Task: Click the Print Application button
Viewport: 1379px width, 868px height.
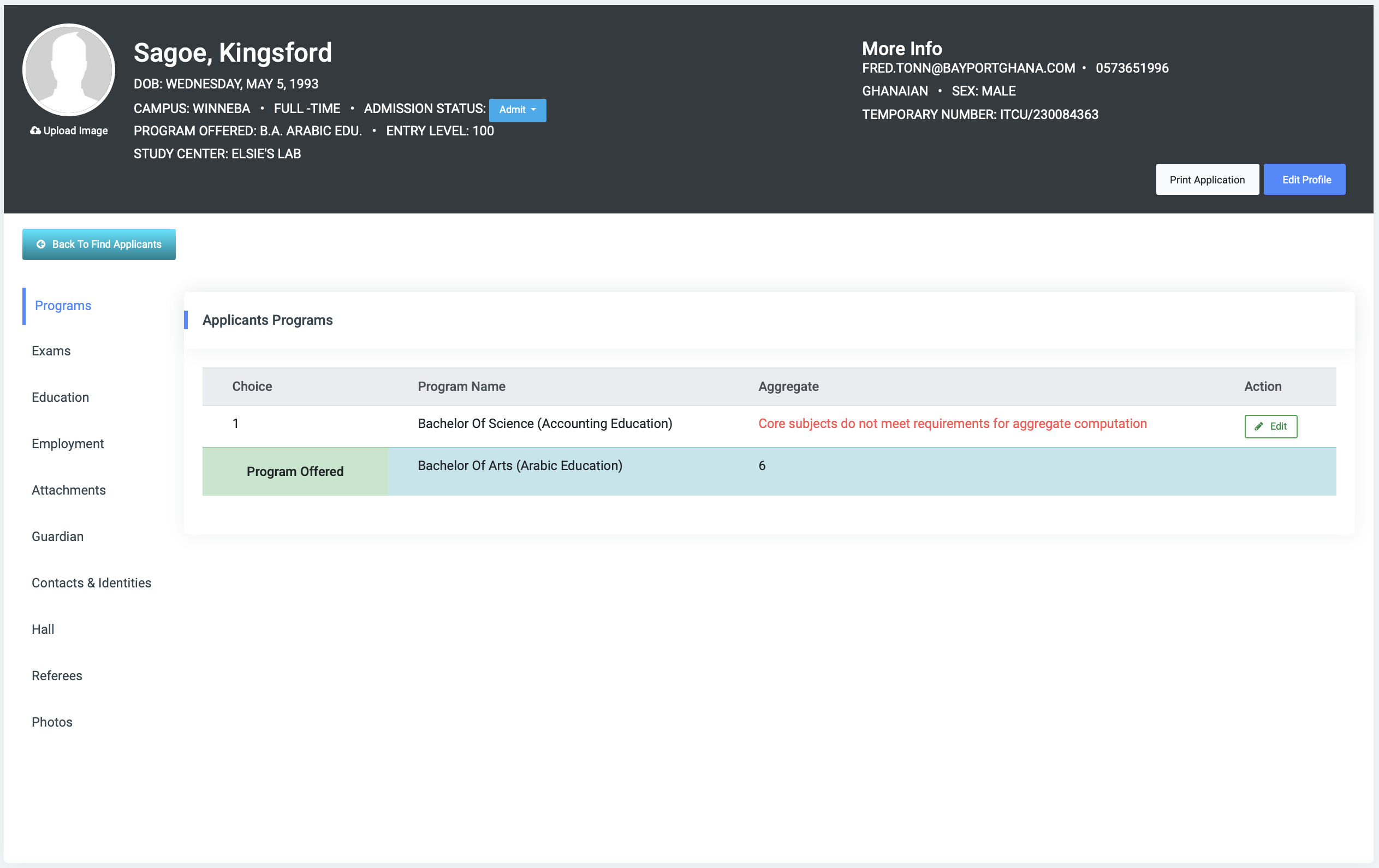Action: click(1207, 180)
